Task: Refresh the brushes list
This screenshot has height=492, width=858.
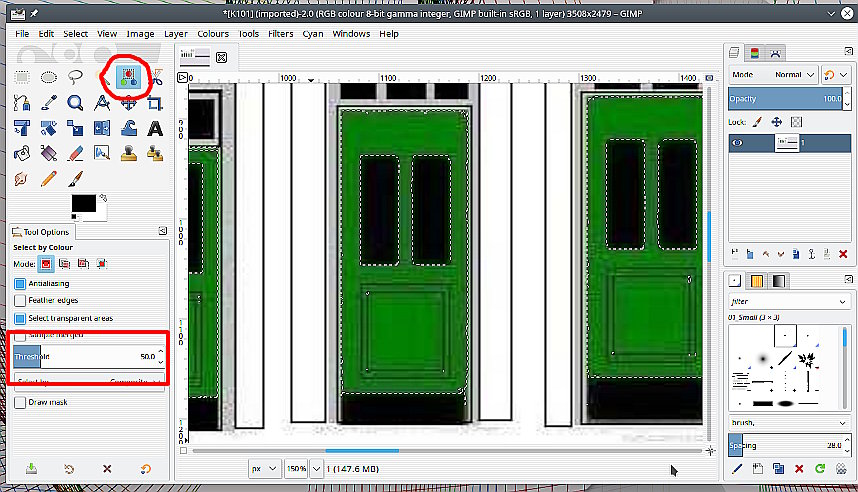Action: tap(819, 468)
